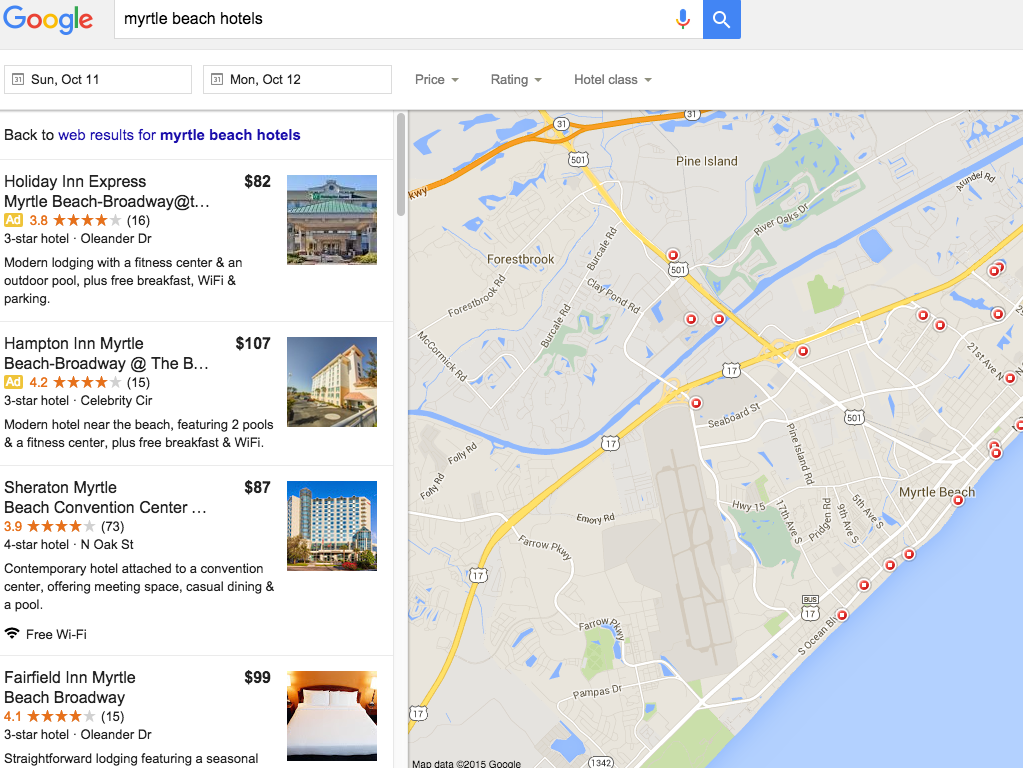1023x768 pixels.
Task: Click Fairfield Inn star rating
Action: [x=61, y=716]
